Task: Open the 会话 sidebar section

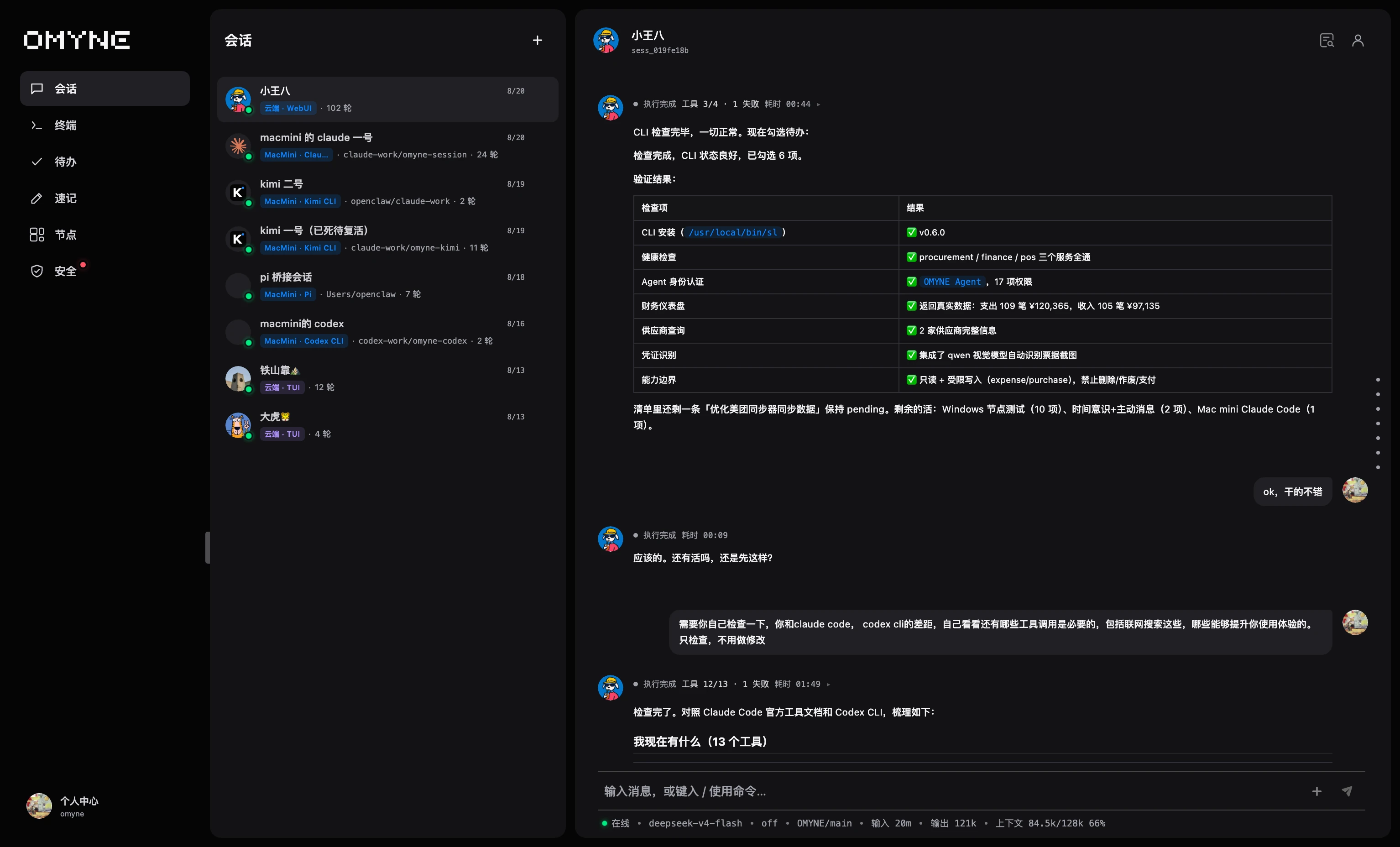Action: point(104,89)
